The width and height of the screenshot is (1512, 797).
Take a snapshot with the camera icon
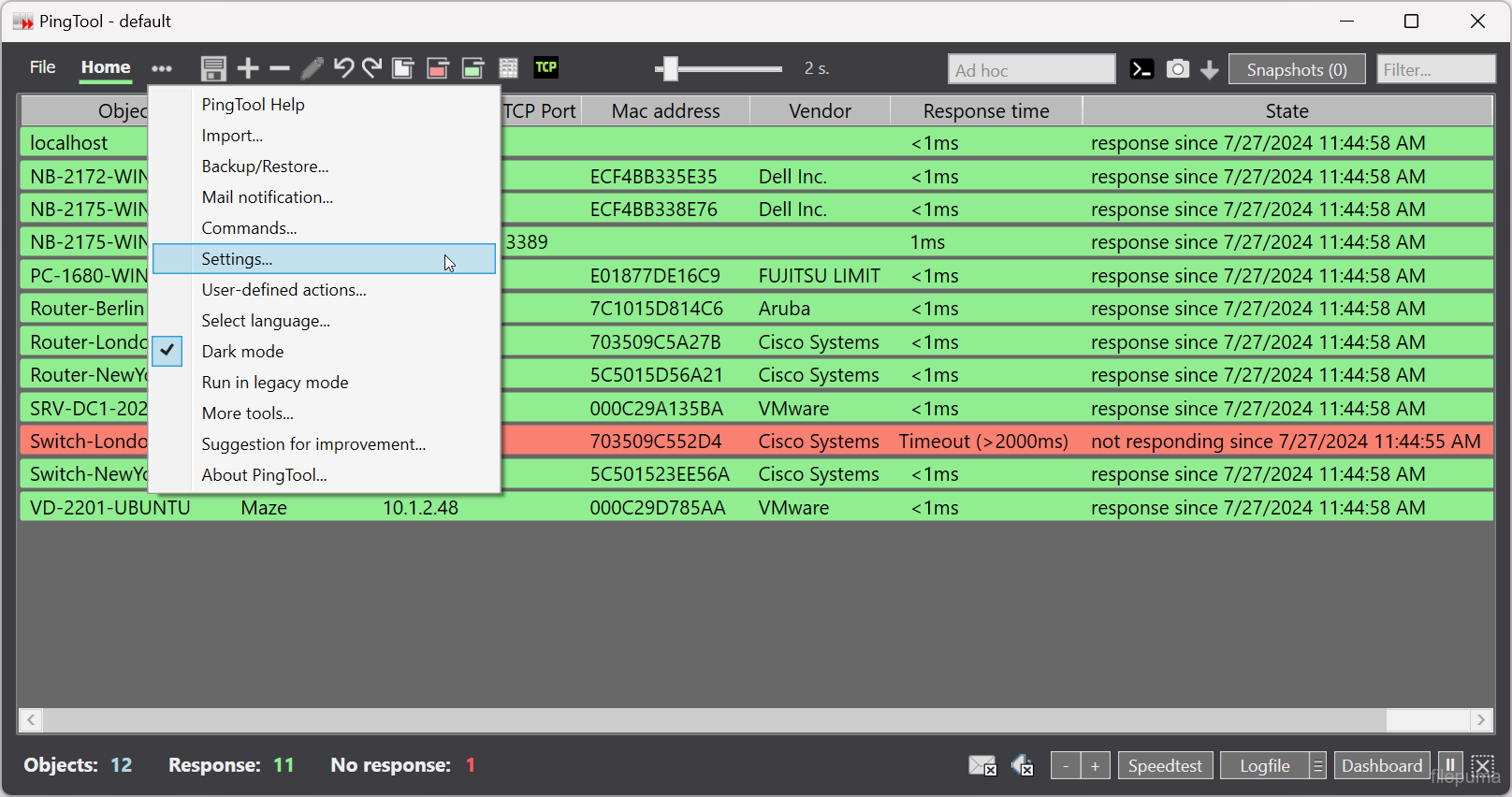click(x=1177, y=69)
